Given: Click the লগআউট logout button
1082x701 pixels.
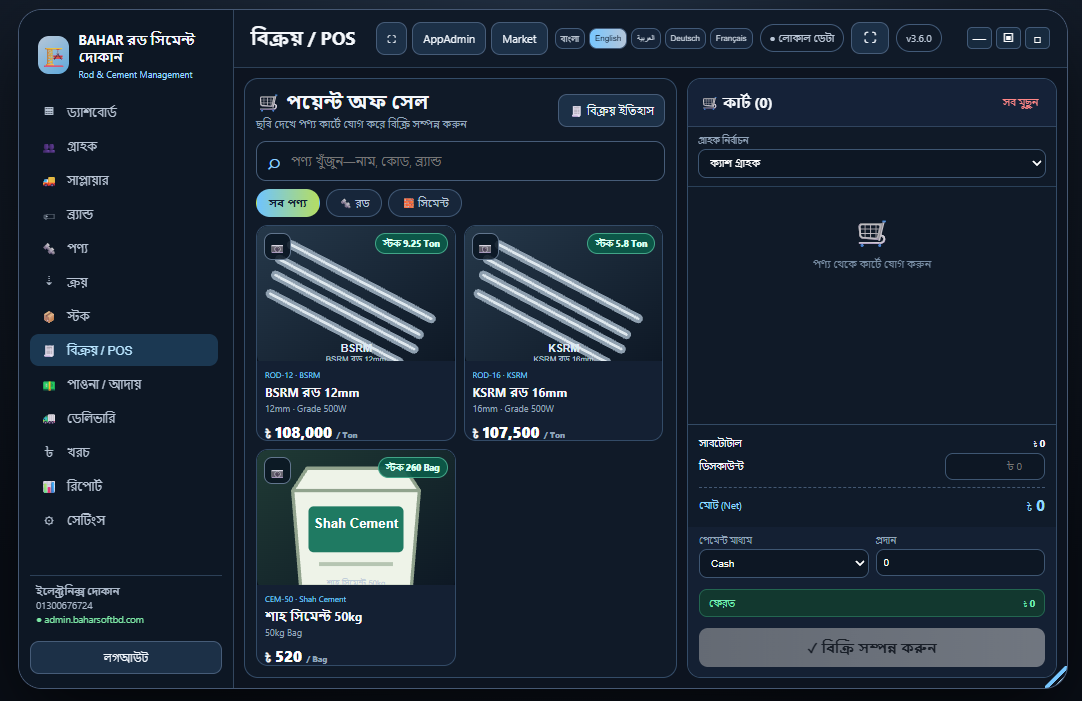Looking at the screenshot, I should pyautogui.click(x=126, y=658).
